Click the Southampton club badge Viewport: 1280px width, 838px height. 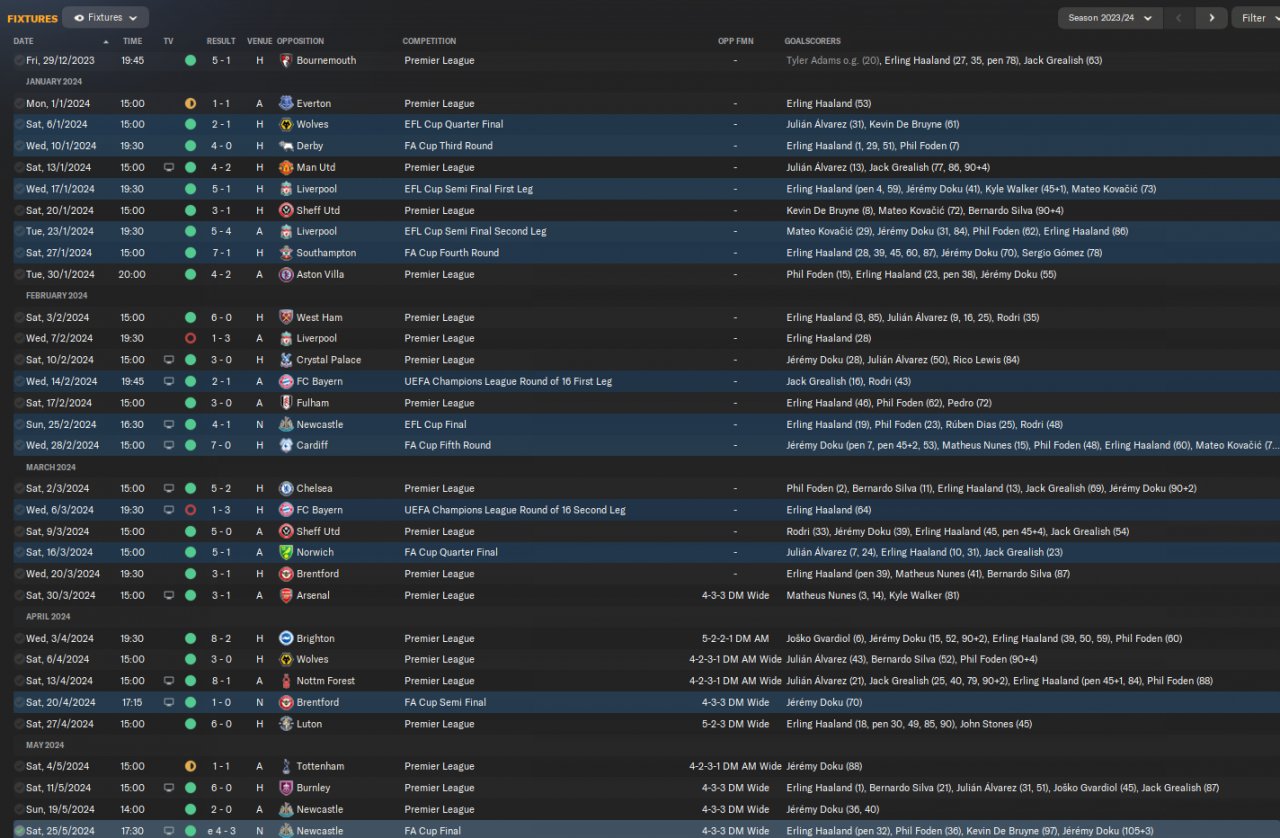click(x=286, y=253)
